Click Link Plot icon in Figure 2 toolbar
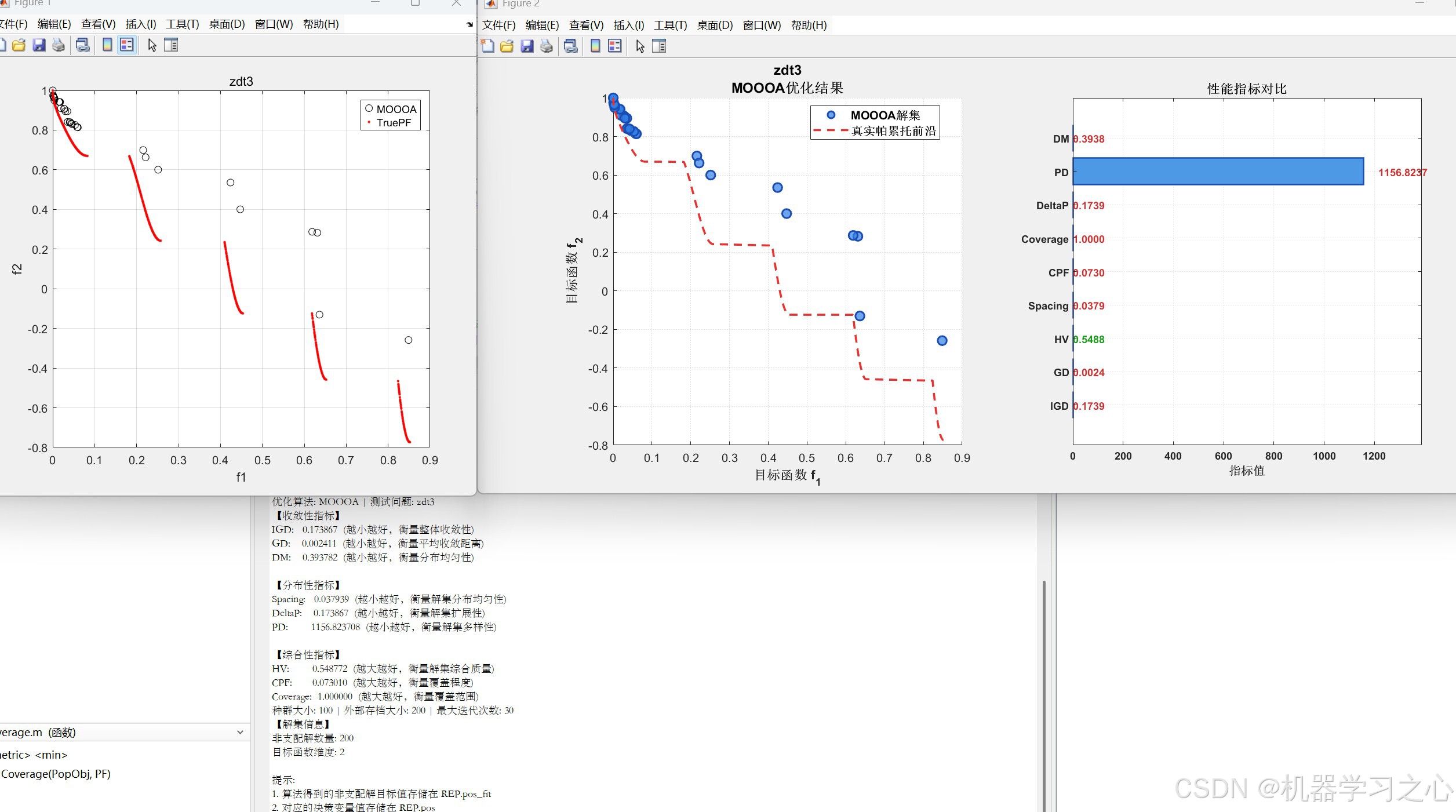The height and width of the screenshot is (812, 1456). click(x=571, y=46)
